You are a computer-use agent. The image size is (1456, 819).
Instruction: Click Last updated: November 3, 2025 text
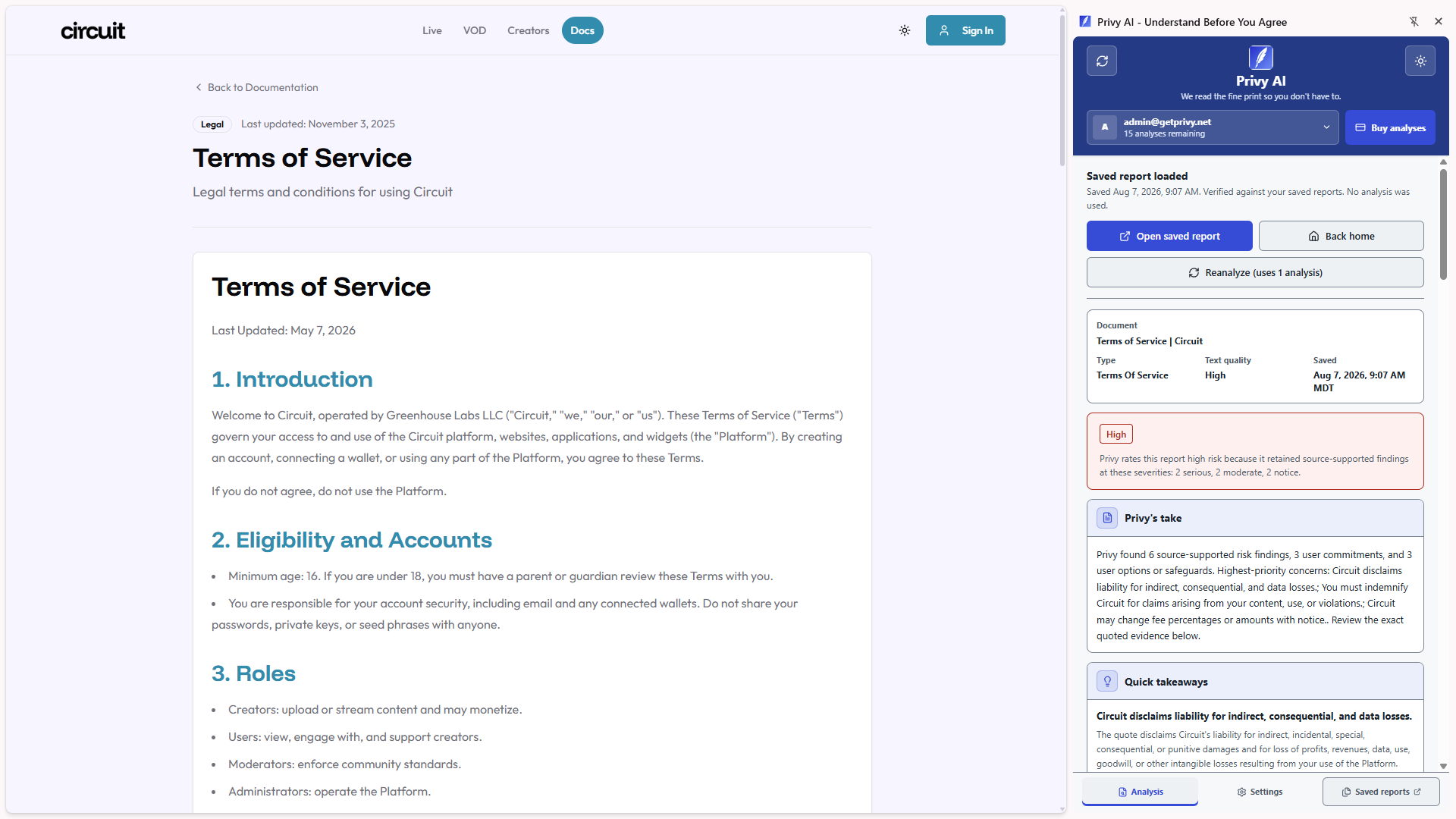(318, 124)
